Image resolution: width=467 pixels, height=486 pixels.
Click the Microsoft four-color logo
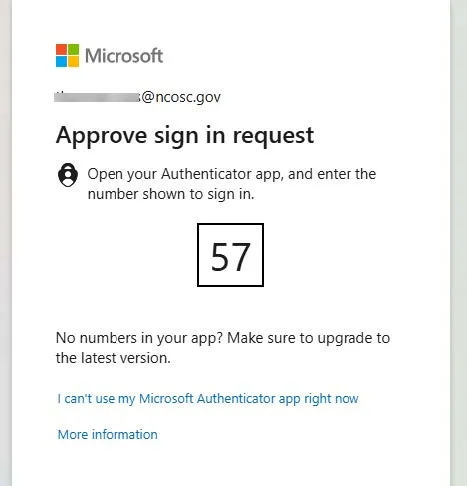[x=68, y=56]
